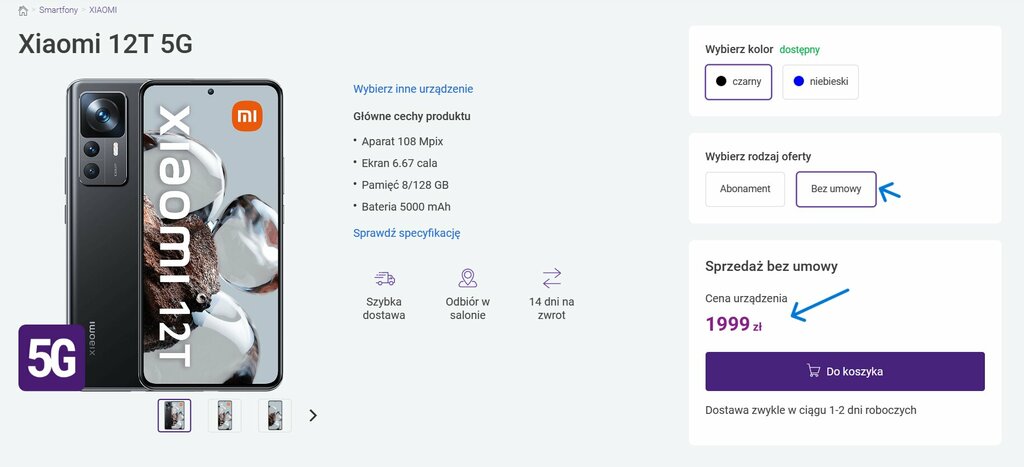Click the cart icon in Do koszyka
The width and height of the screenshot is (1024, 467).
[x=814, y=371]
